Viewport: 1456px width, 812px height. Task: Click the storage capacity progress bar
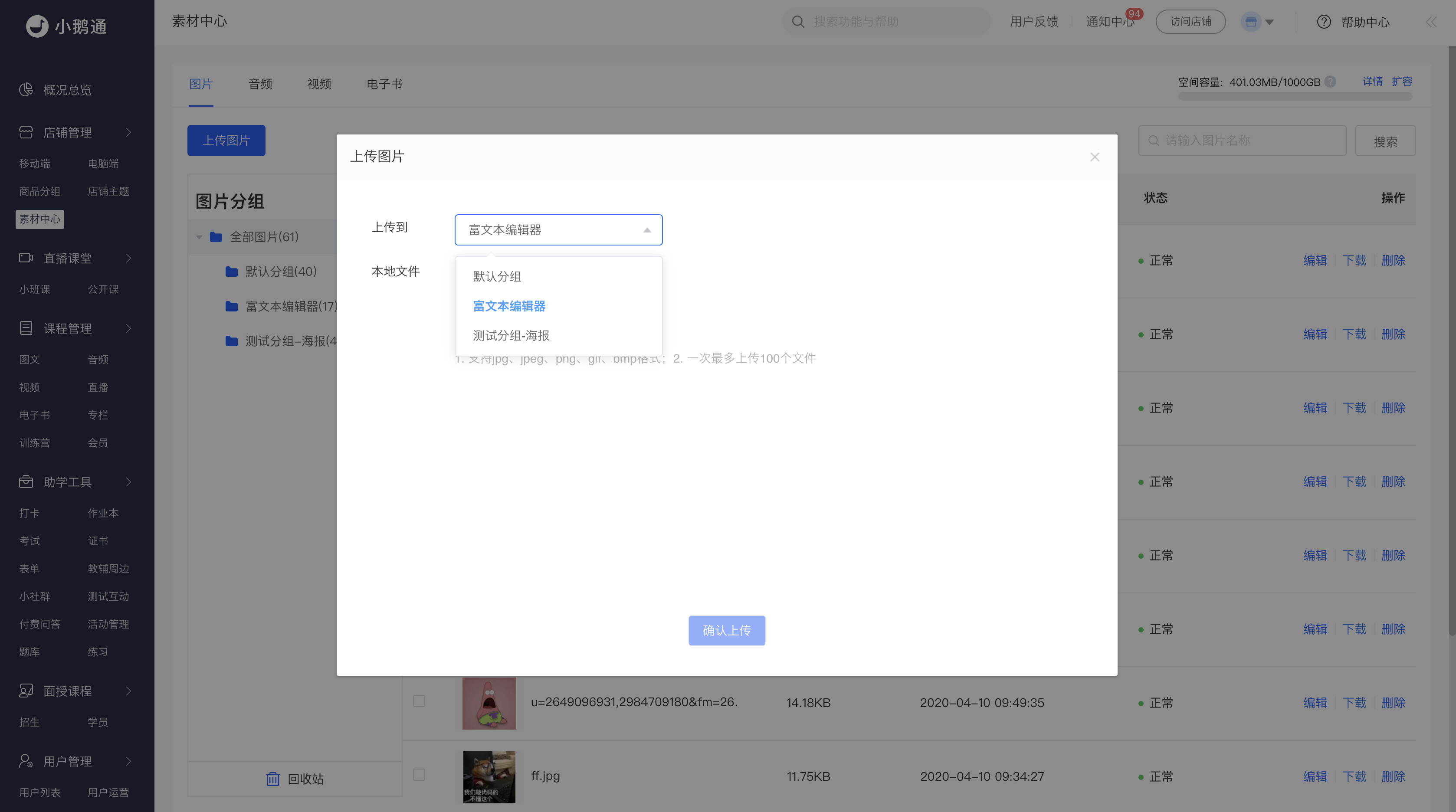coord(1295,97)
